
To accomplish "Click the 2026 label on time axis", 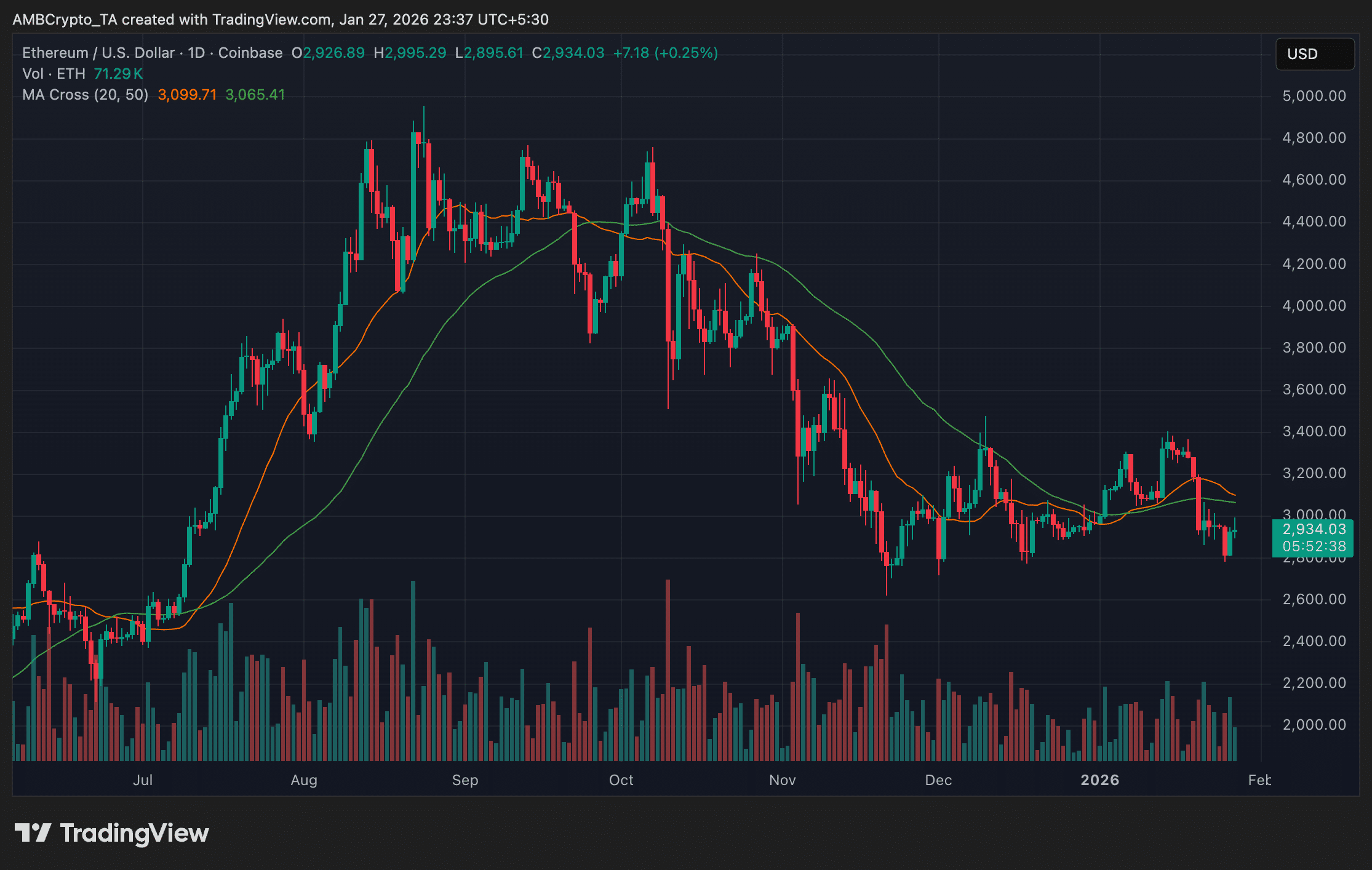I will [x=1099, y=780].
